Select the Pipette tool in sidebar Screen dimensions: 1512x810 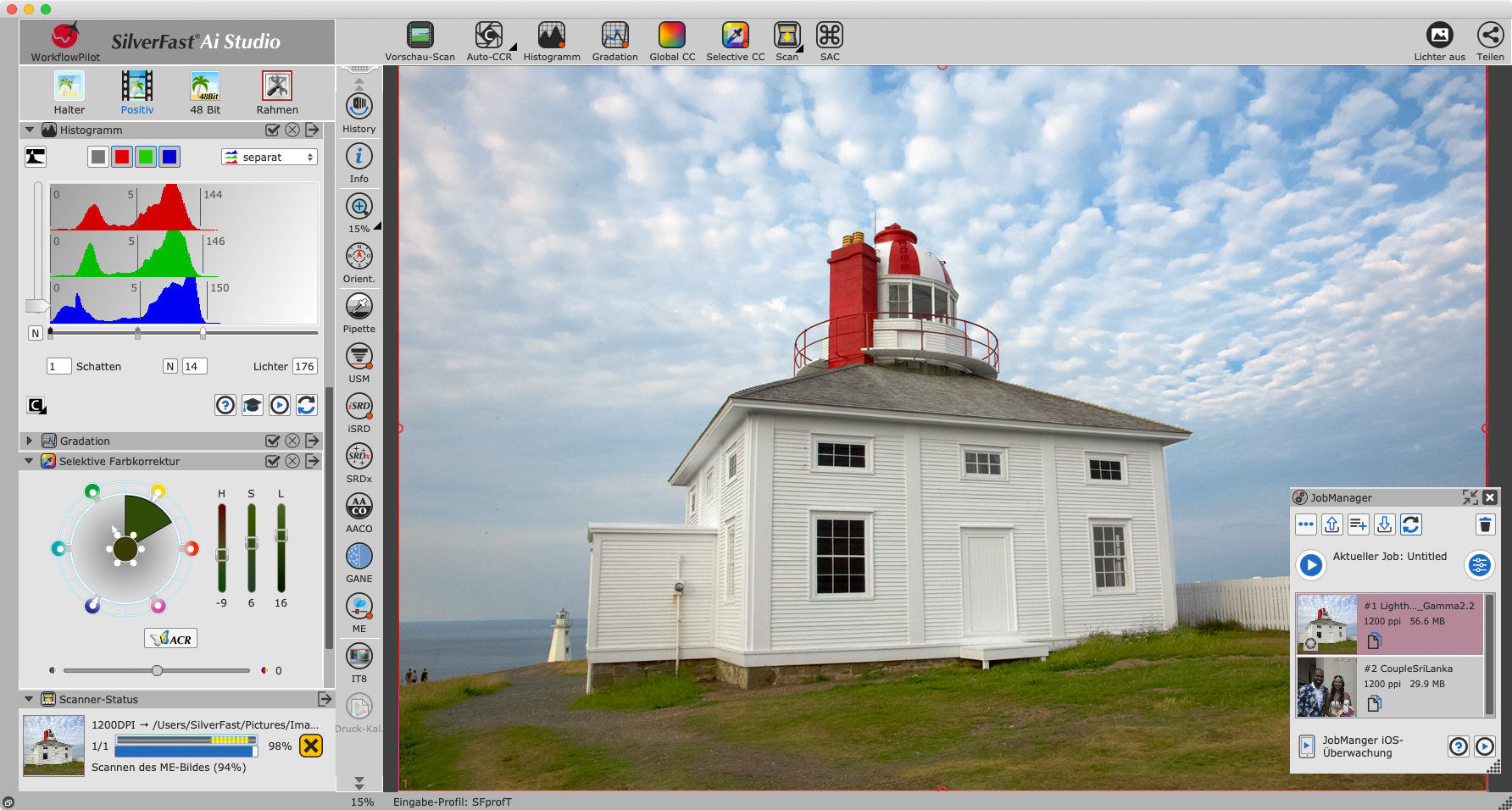(359, 306)
